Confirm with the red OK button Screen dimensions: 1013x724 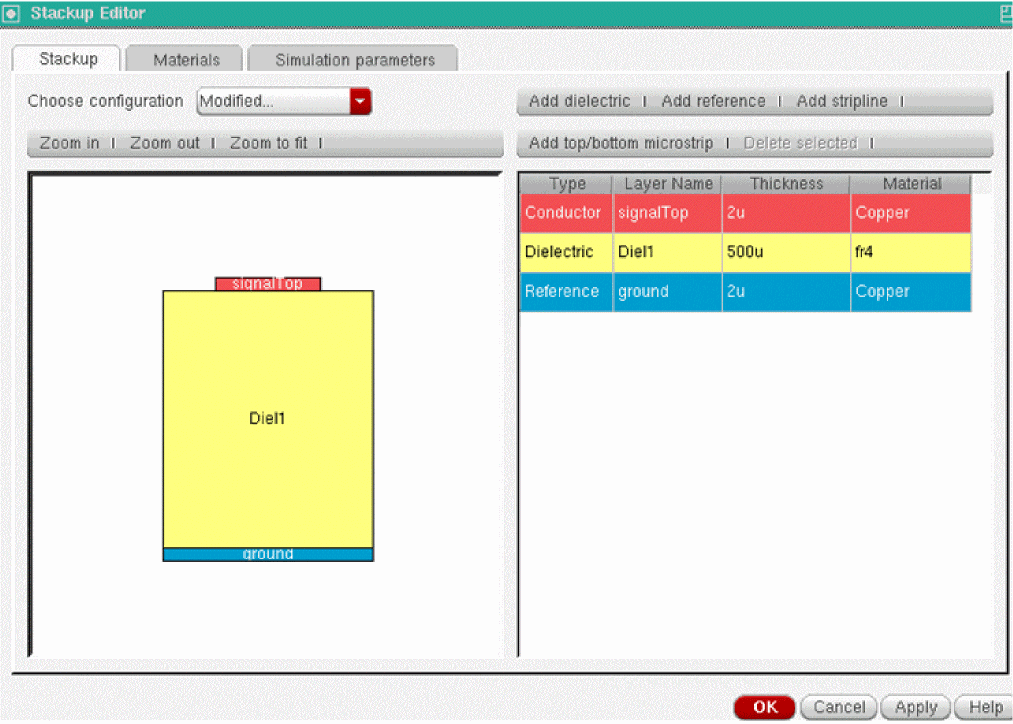click(x=765, y=707)
